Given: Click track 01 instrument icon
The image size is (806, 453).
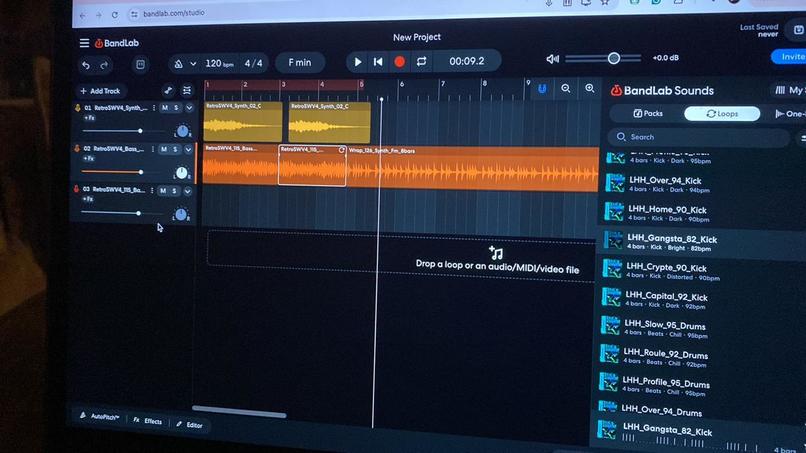Looking at the screenshot, I should coord(78,108).
